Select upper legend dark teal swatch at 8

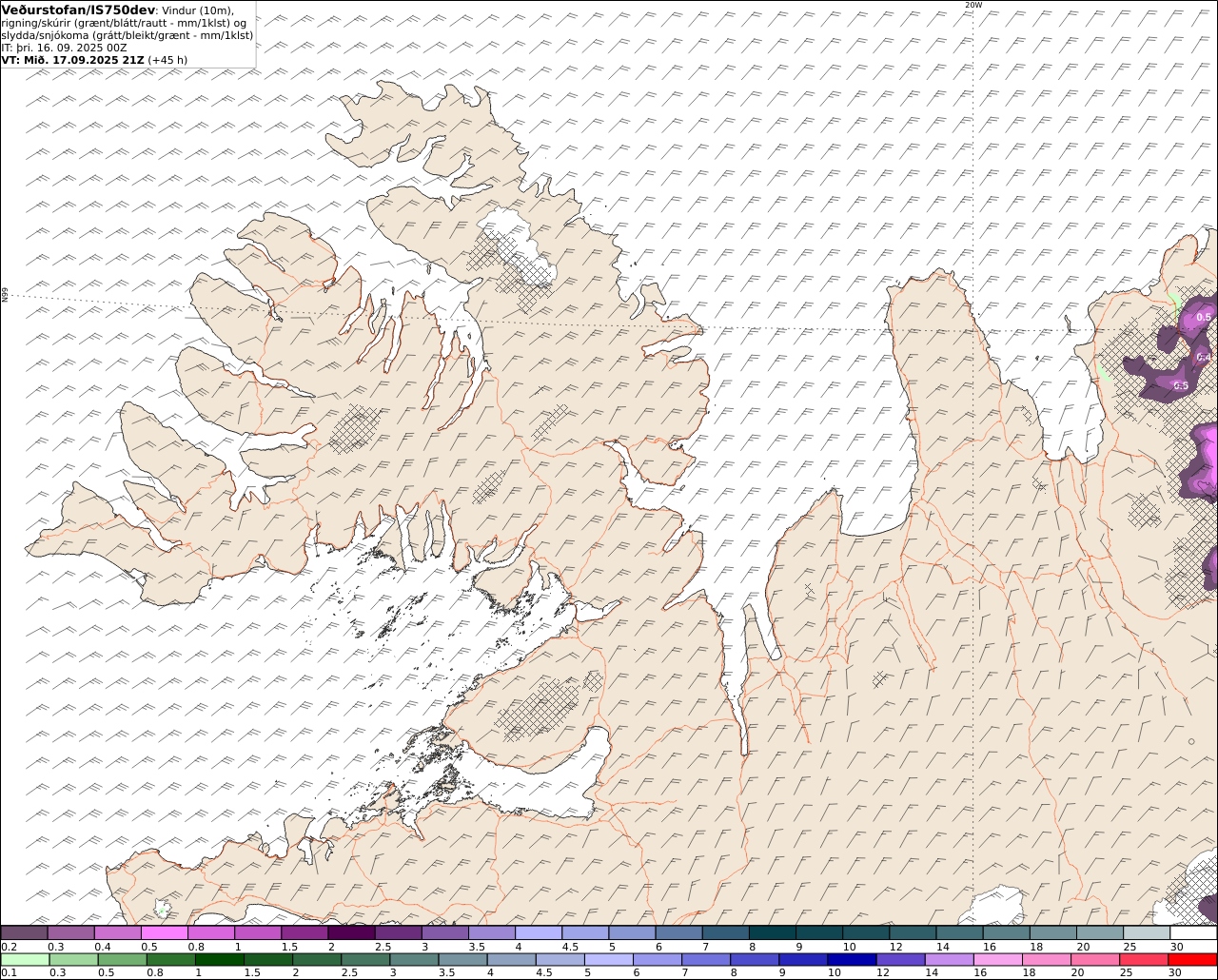pos(773,932)
